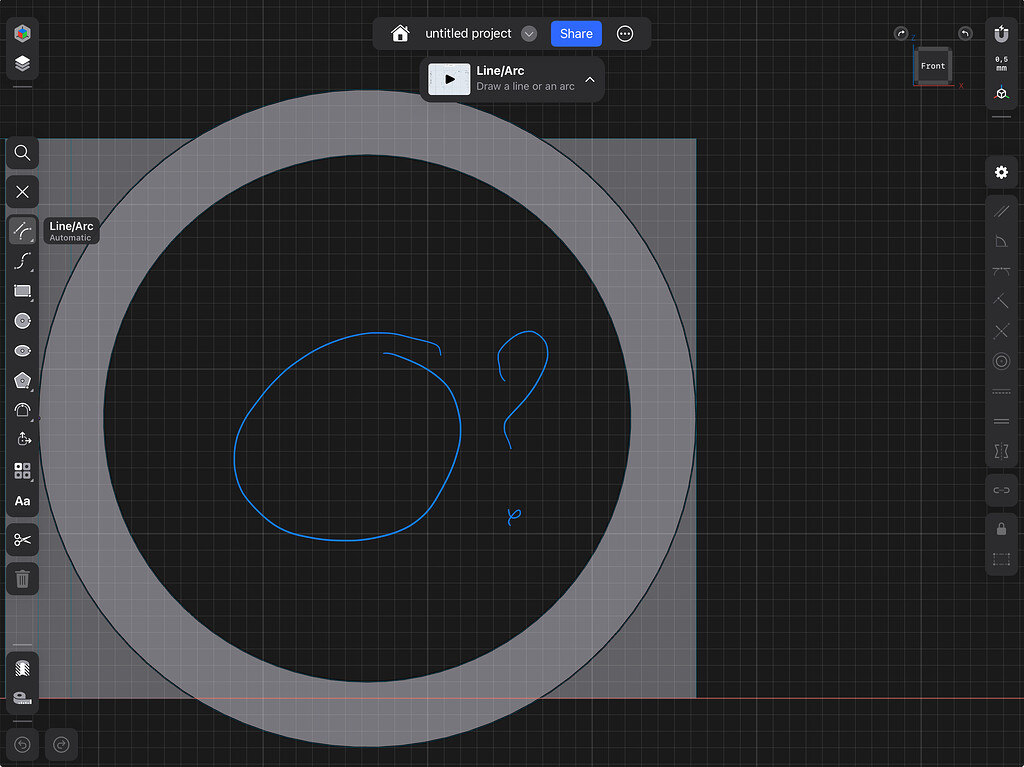The width and height of the screenshot is (1024, 767).
Task: Select the Trim scissors tool
Action: (x=22, y=539)
